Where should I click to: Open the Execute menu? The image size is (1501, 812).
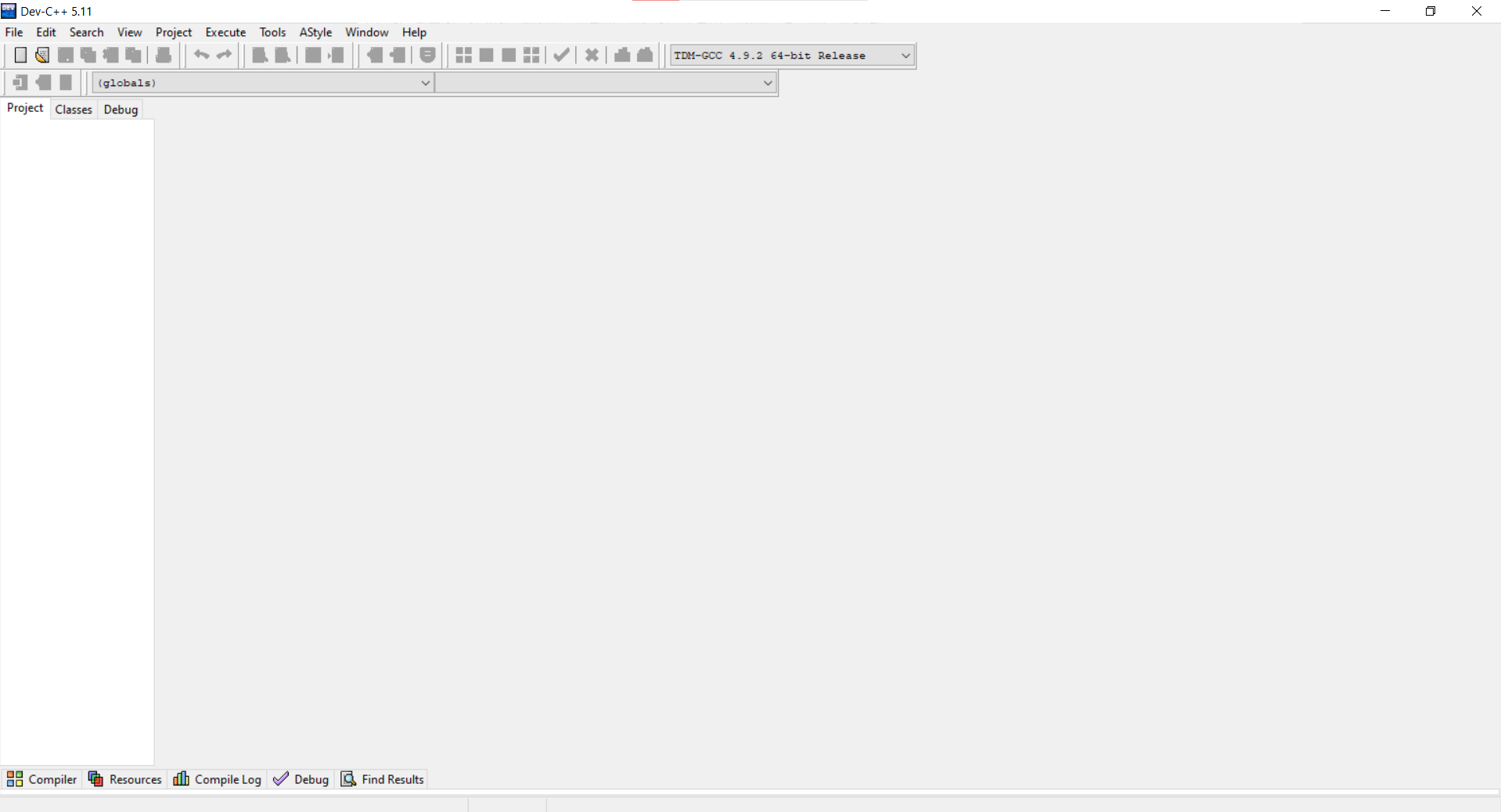click(225, 32)
